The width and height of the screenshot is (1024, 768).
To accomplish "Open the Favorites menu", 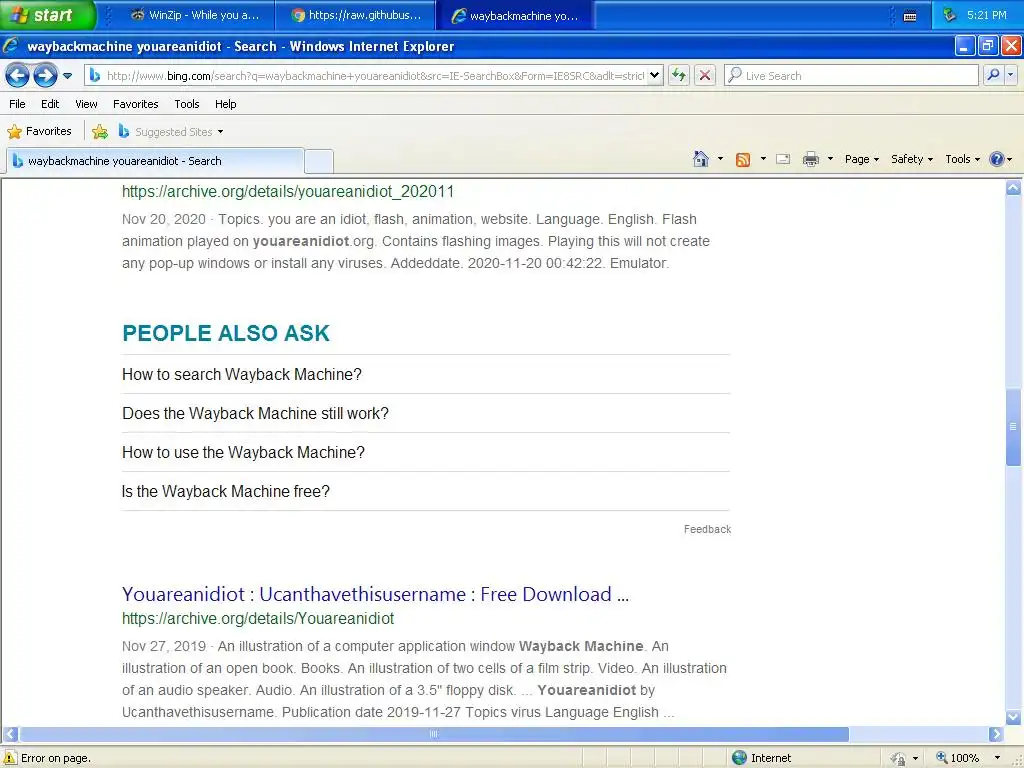I will [x=135, y=104].
